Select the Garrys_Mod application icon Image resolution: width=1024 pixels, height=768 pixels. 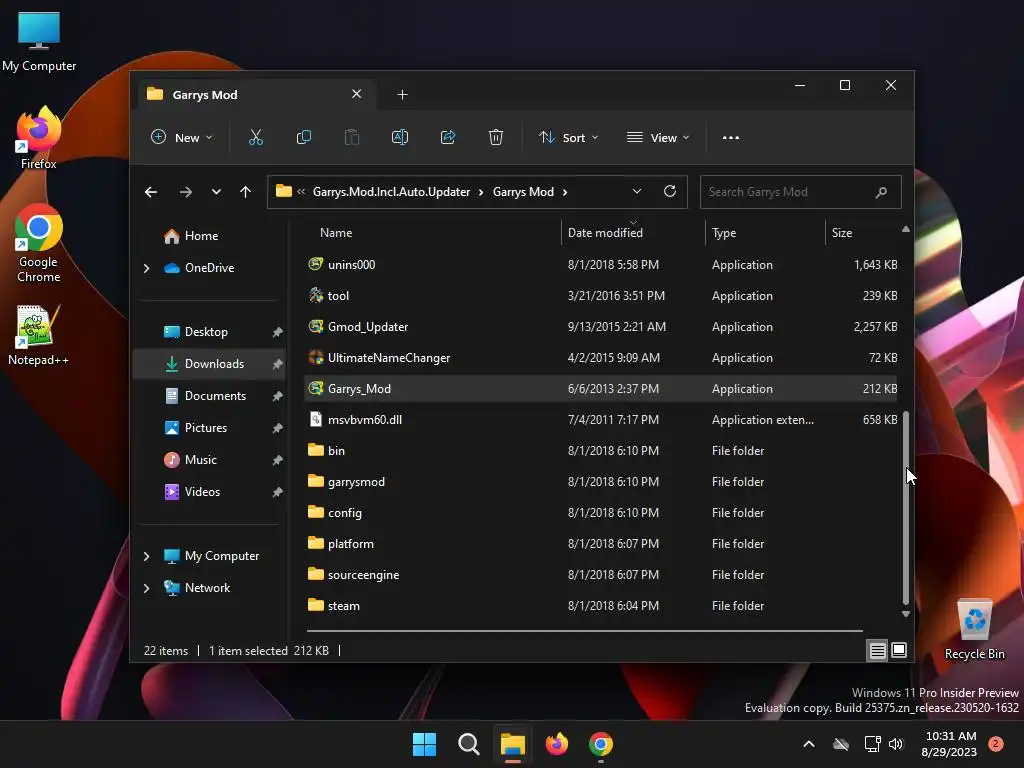[315, 388]
